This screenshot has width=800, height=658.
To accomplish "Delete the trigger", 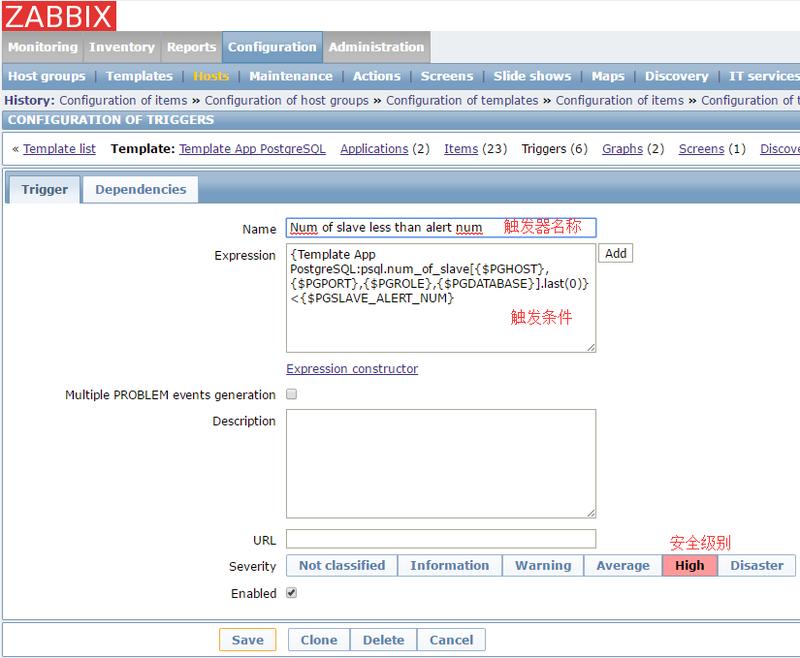I will tap(383, 640).
